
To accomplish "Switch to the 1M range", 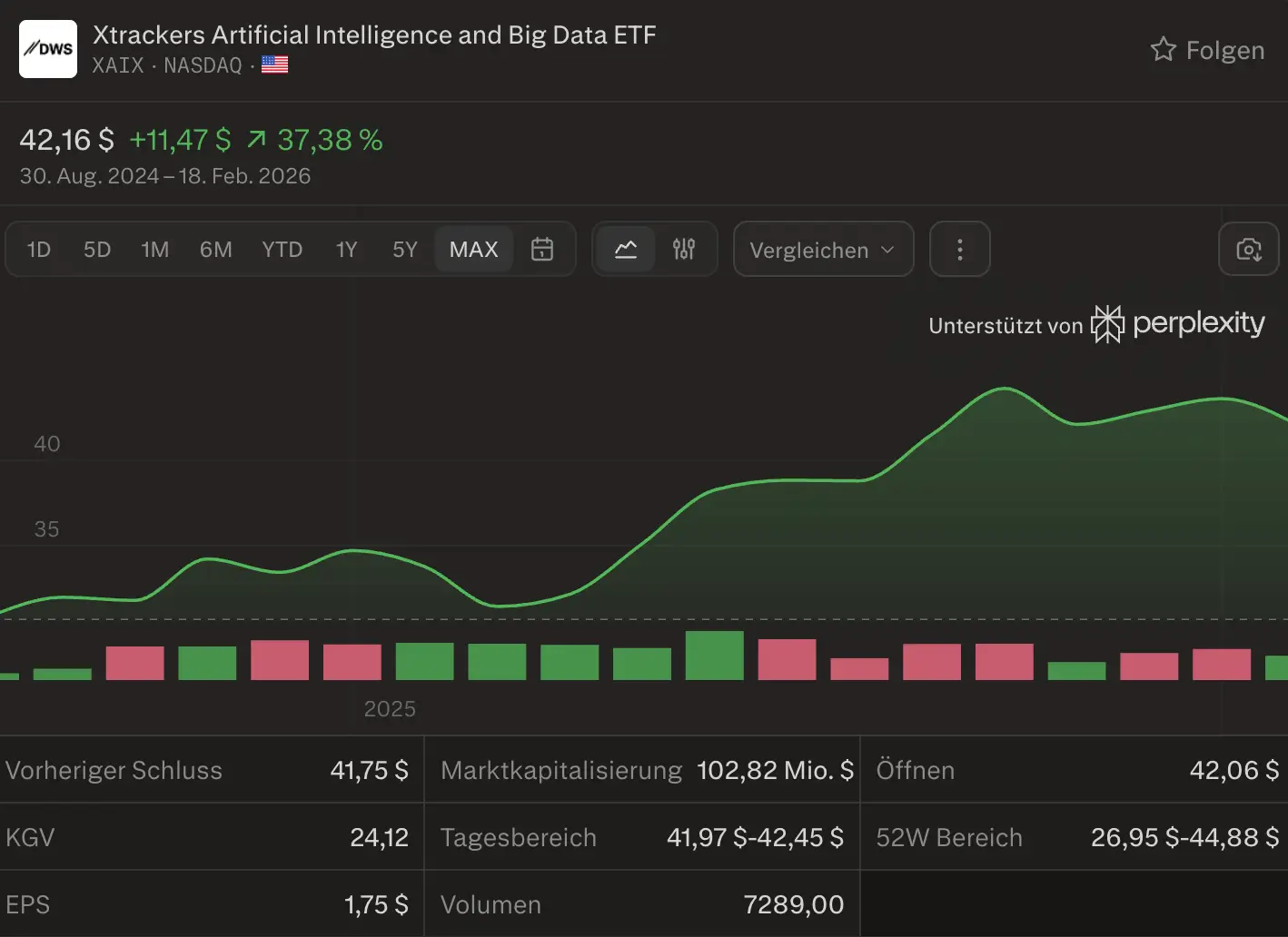I will 155,250.
